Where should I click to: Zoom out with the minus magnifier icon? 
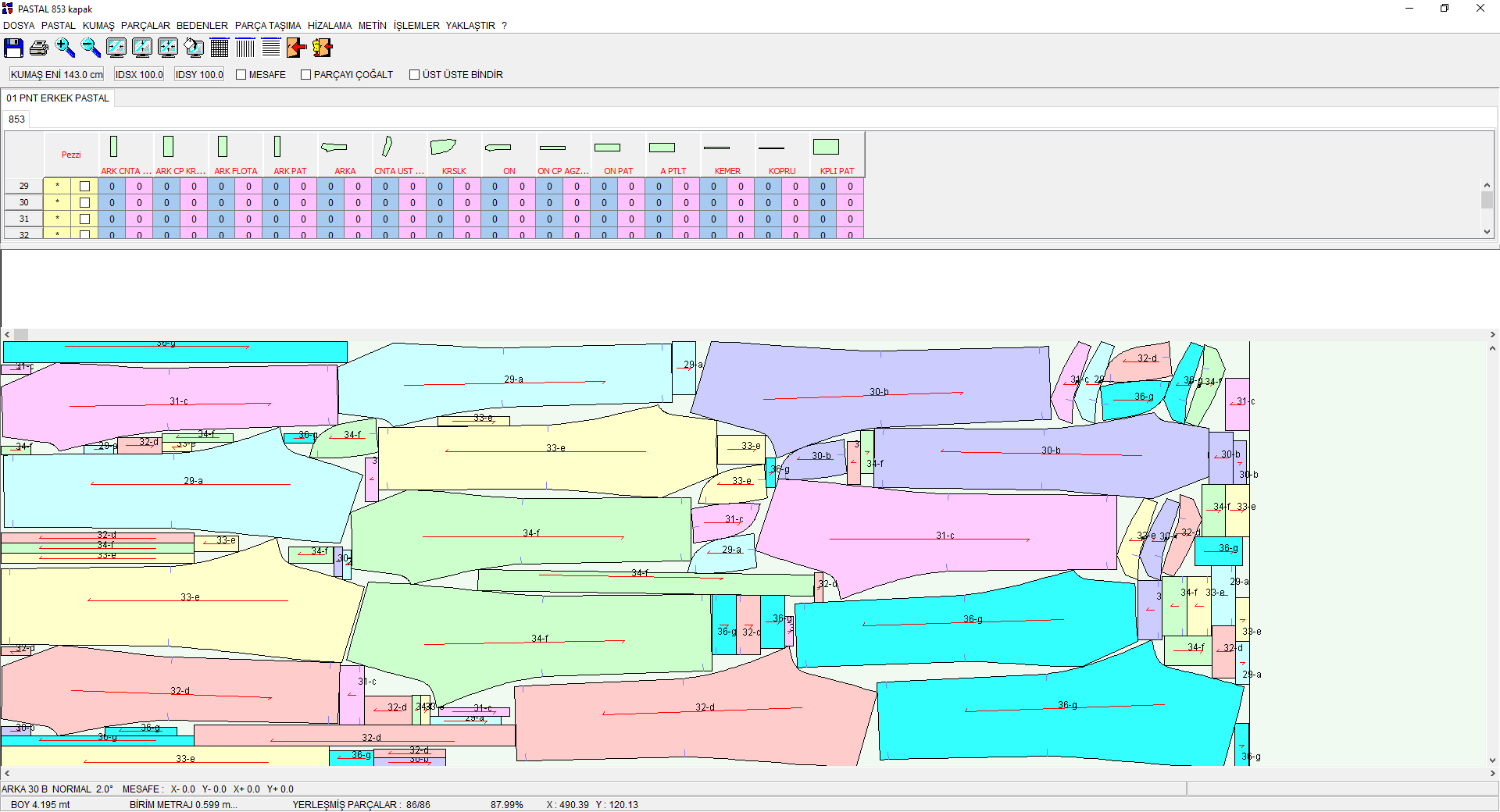91,48
